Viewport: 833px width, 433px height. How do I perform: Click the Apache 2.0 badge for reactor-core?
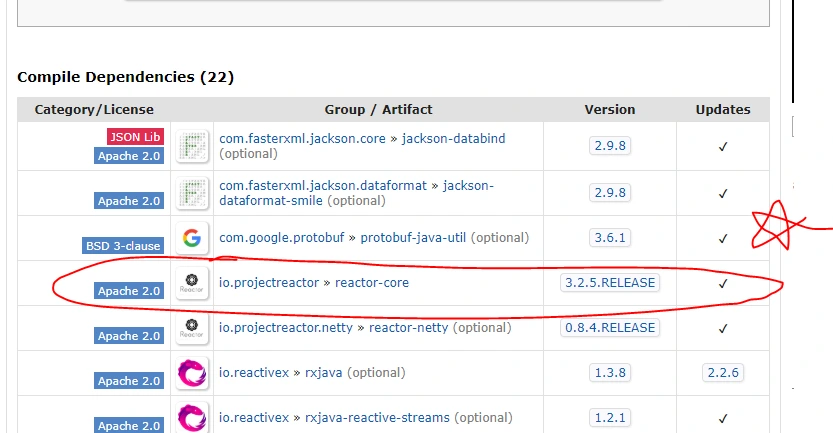[x=129, y=291]
